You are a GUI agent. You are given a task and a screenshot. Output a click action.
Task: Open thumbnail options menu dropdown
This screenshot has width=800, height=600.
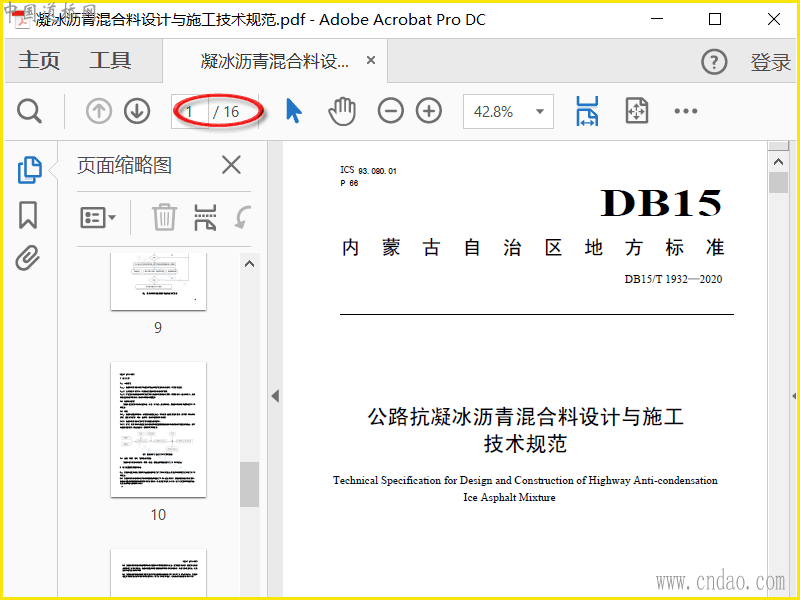point(98,218)
